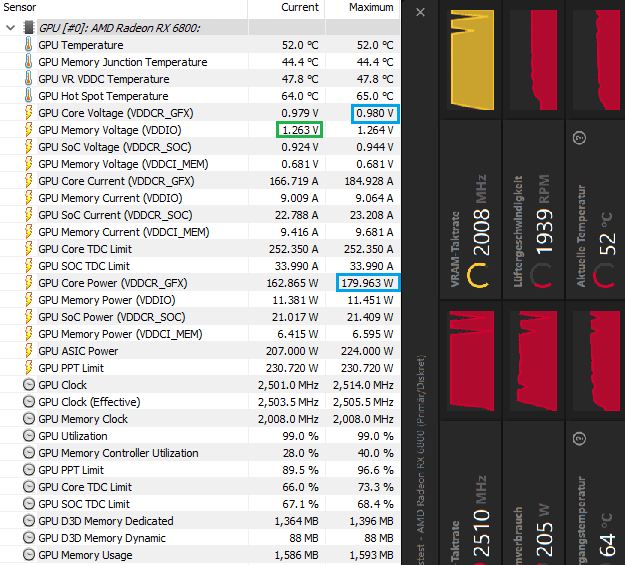Click thermometer icon next to GPU Memory Junction Temperature
Screen dimensions: 625x565
tap(28, 61)
